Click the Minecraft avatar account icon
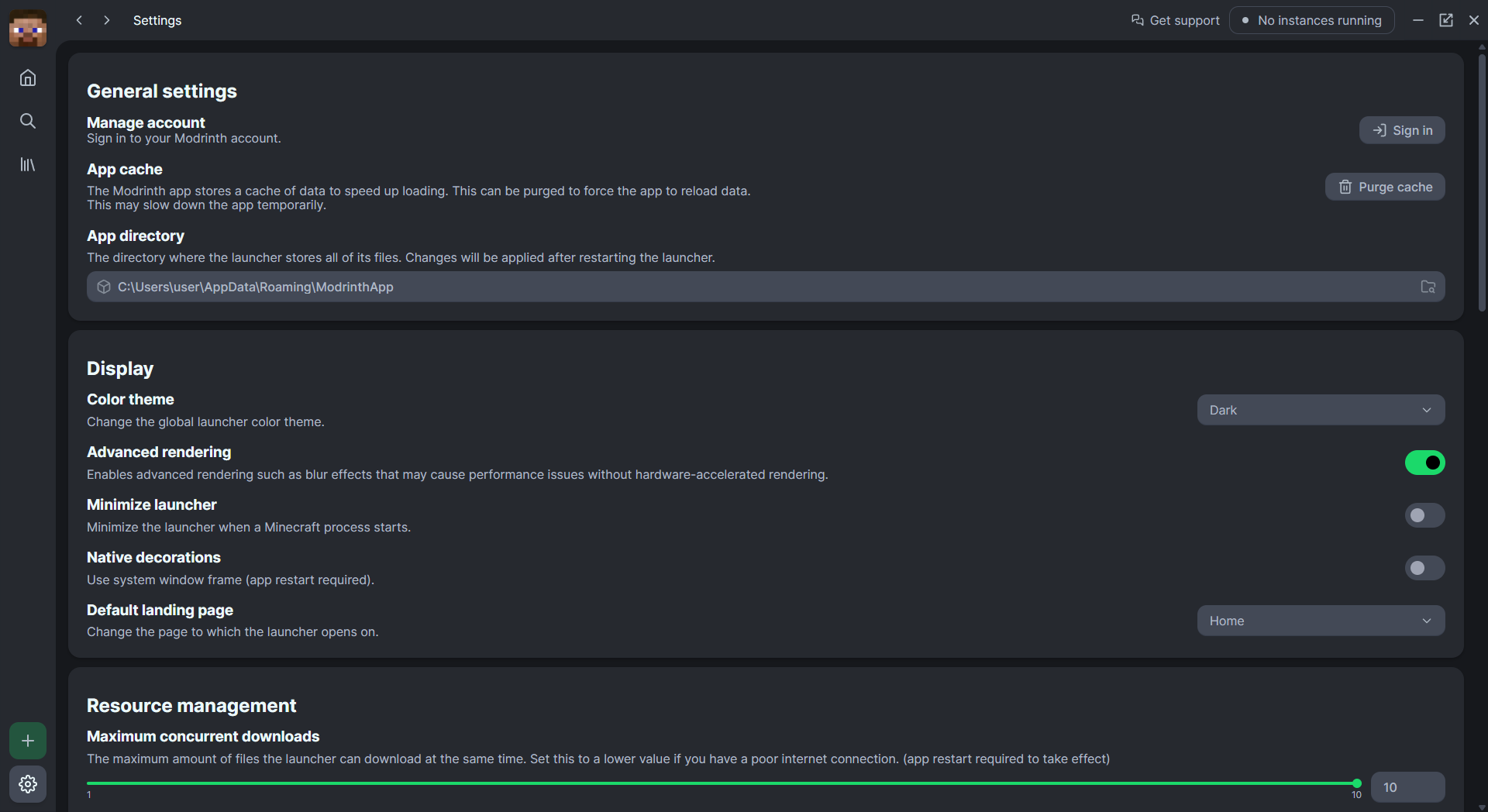 28,29
